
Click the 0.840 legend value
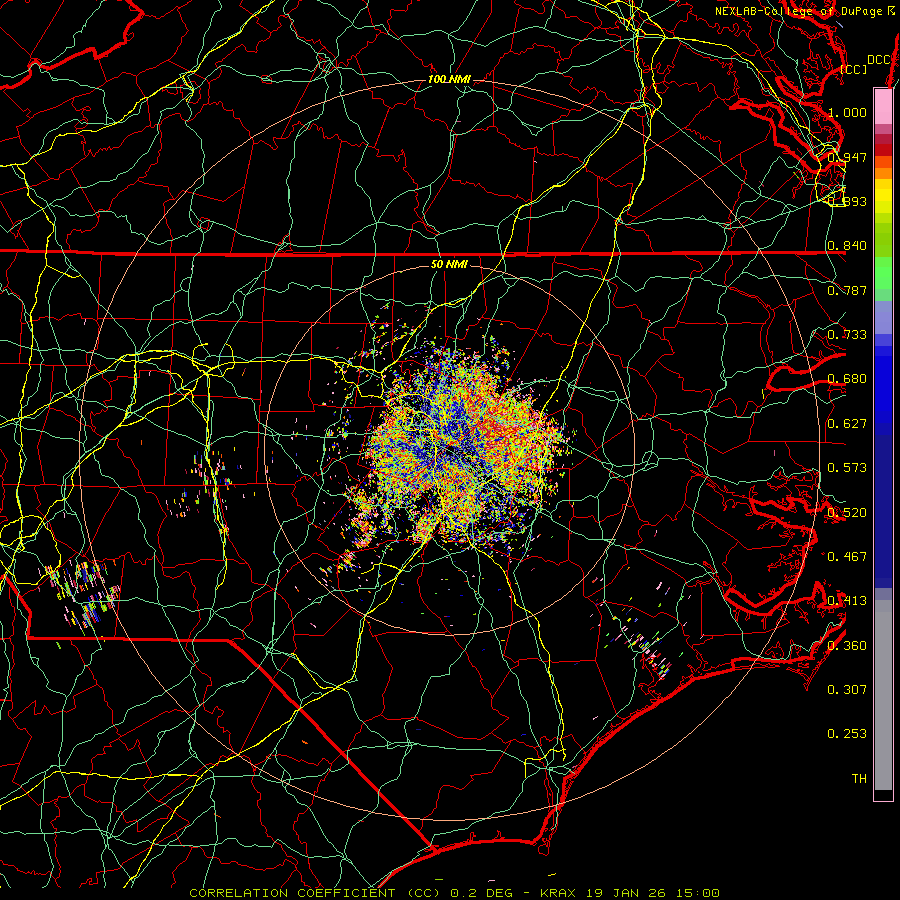[847, 246]
